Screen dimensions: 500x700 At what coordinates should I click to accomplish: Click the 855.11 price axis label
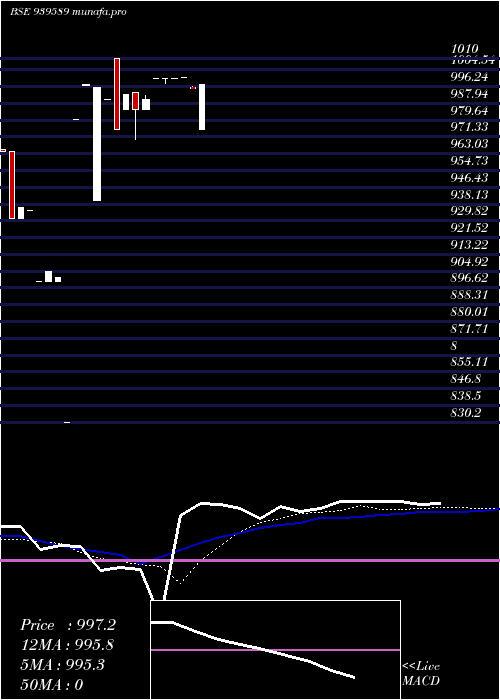point(469,362)
